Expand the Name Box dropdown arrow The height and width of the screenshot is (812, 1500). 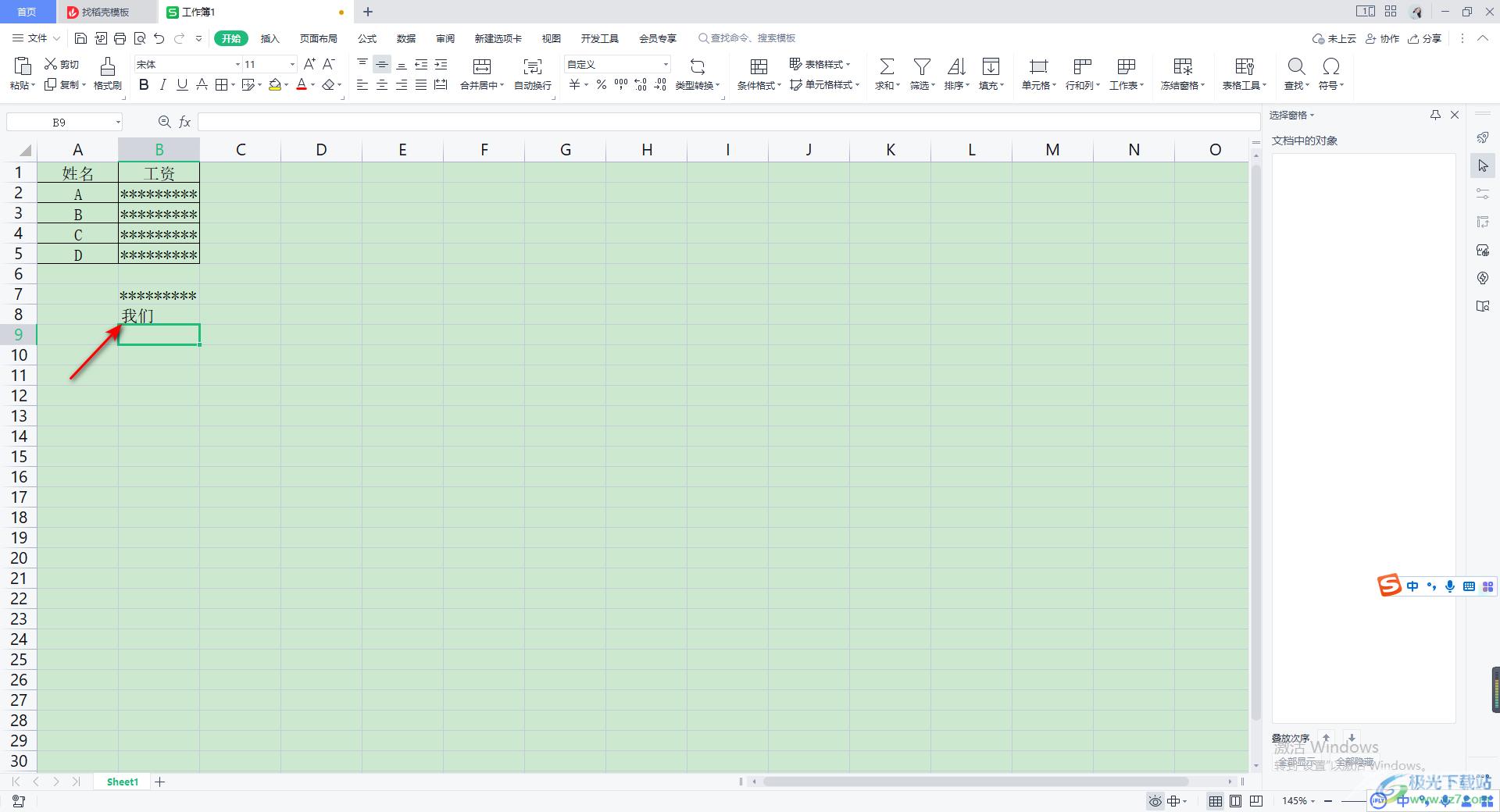[x=118, y=122]
